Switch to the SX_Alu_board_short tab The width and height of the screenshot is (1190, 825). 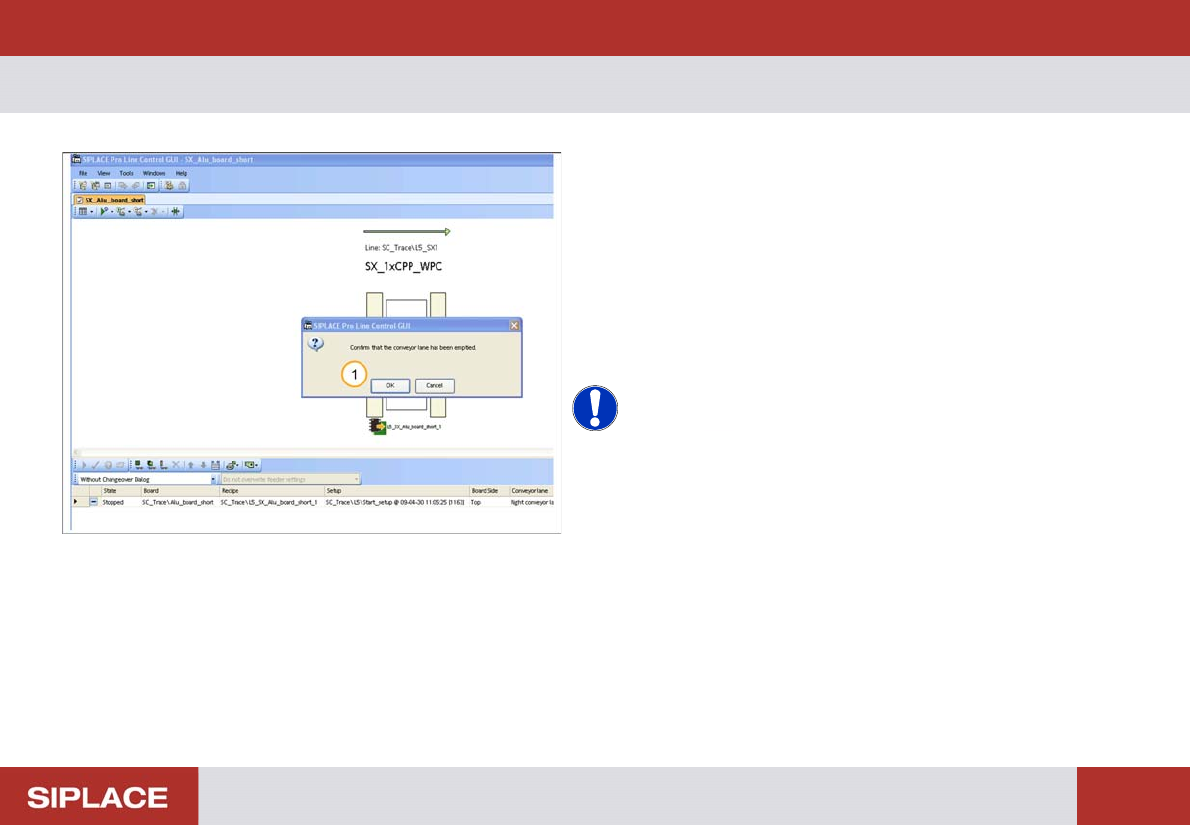(109, 200)
